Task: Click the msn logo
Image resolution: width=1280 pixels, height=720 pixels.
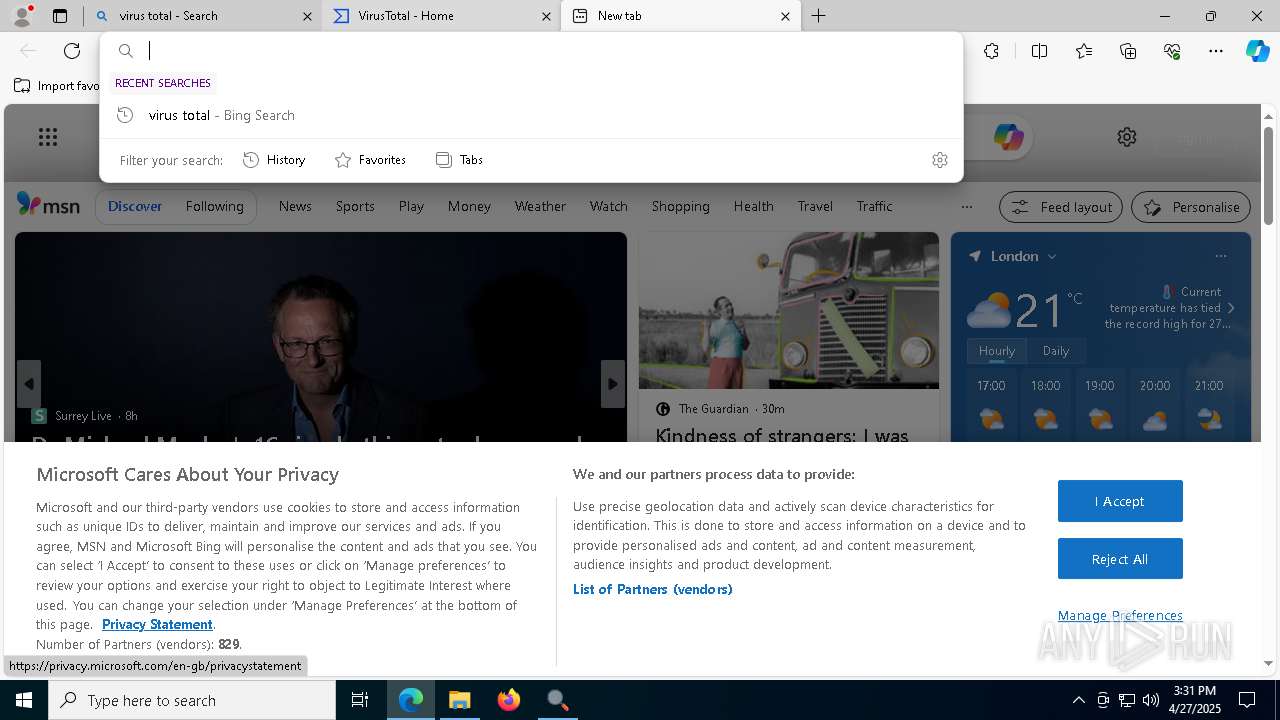Action: (x=48, y=205)
